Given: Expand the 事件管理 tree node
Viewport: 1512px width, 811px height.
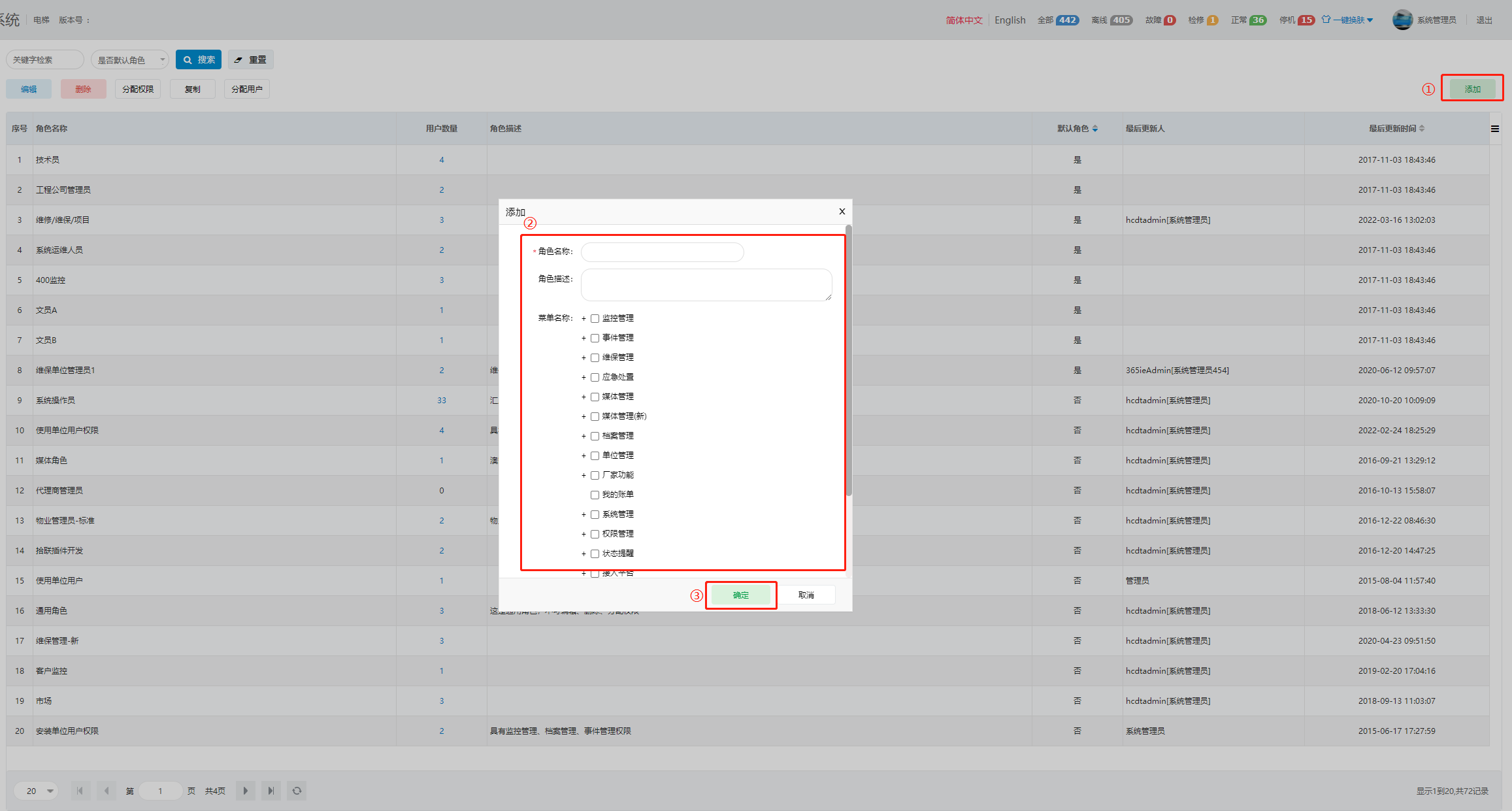Looking at the screenshot, I should 583,338.
